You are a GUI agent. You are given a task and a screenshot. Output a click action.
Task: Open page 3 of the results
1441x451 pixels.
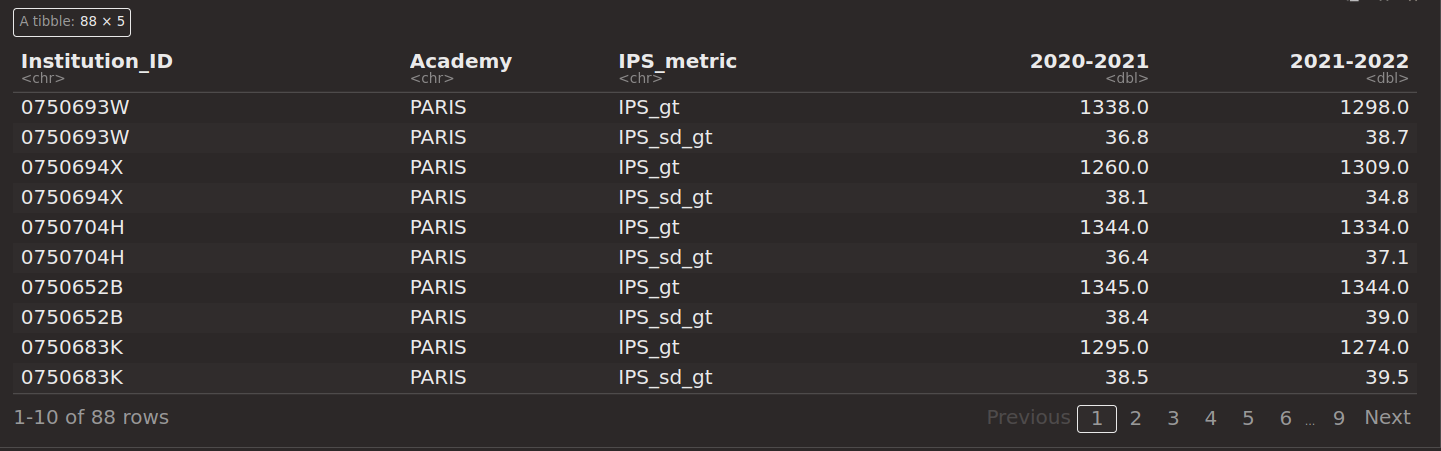click(x=1173, y=418)
